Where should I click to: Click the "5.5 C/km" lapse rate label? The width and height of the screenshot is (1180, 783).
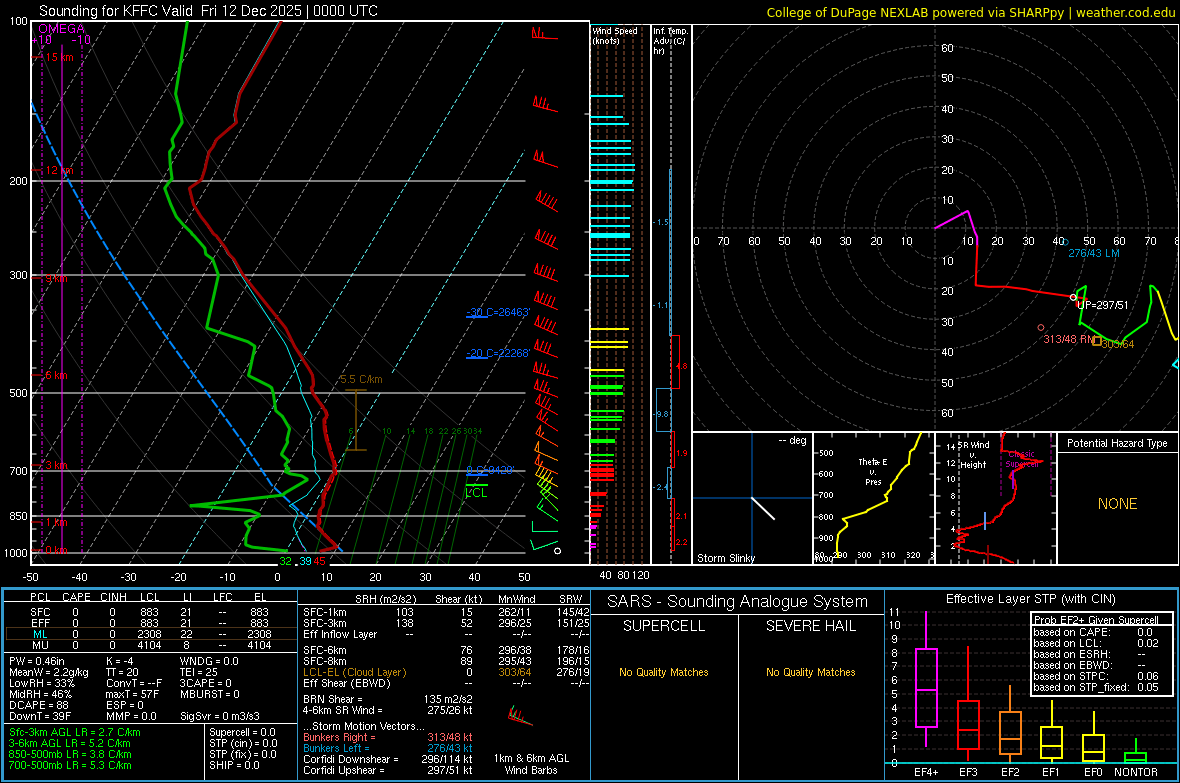coord(361,379)
